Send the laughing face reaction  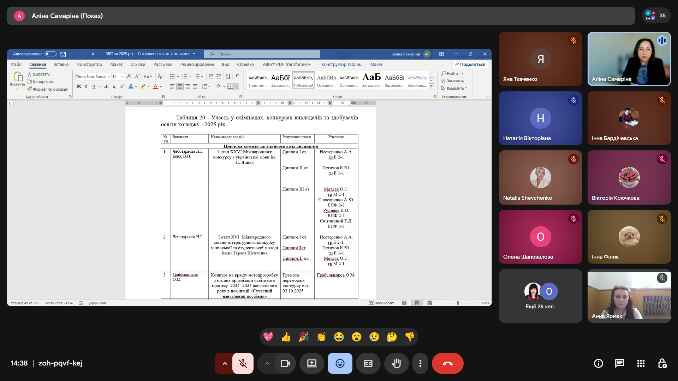point(339,337)
